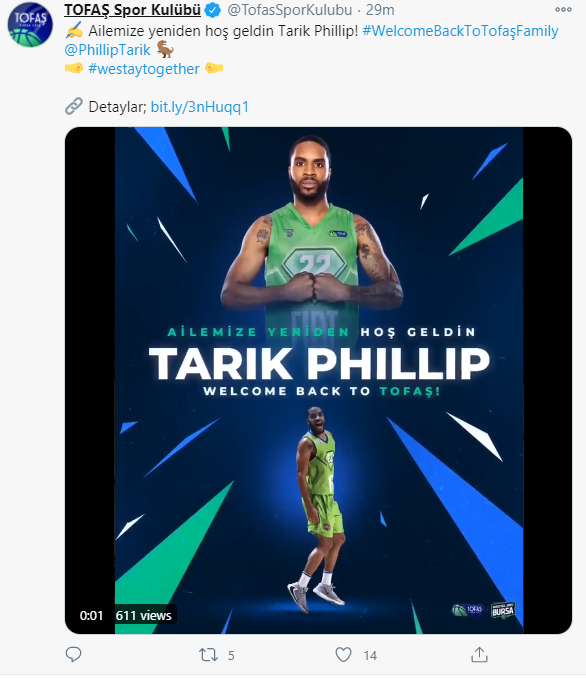Open the 29m tweet timestamp
Image resolution: width=586 pixels, height=679 pixels.
pyautogui.click(x=380, y=10)
